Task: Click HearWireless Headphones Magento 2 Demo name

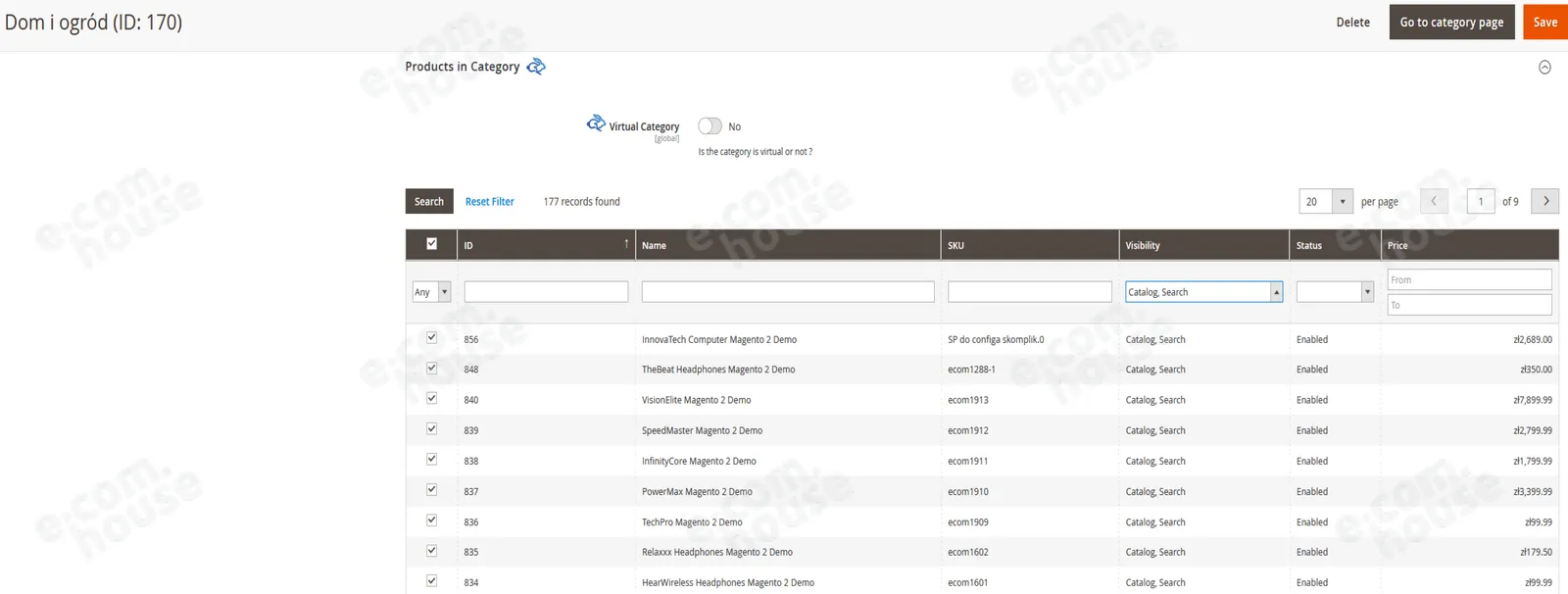Action: click(728, 582)
